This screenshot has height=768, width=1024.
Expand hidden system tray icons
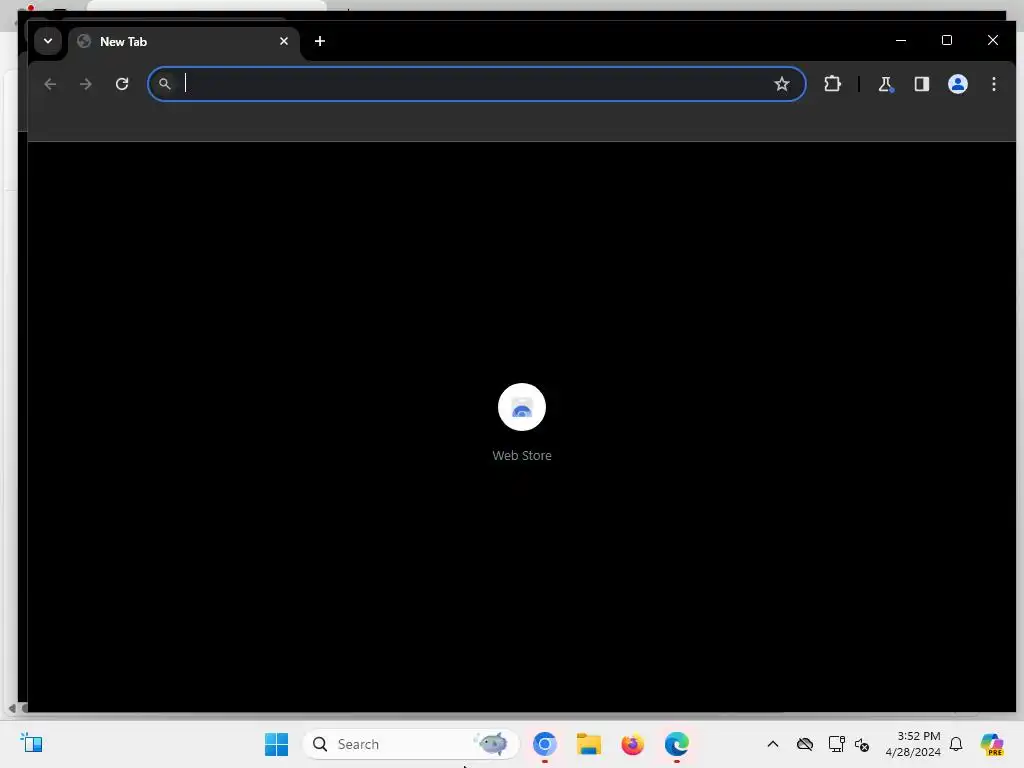point(773,744)
